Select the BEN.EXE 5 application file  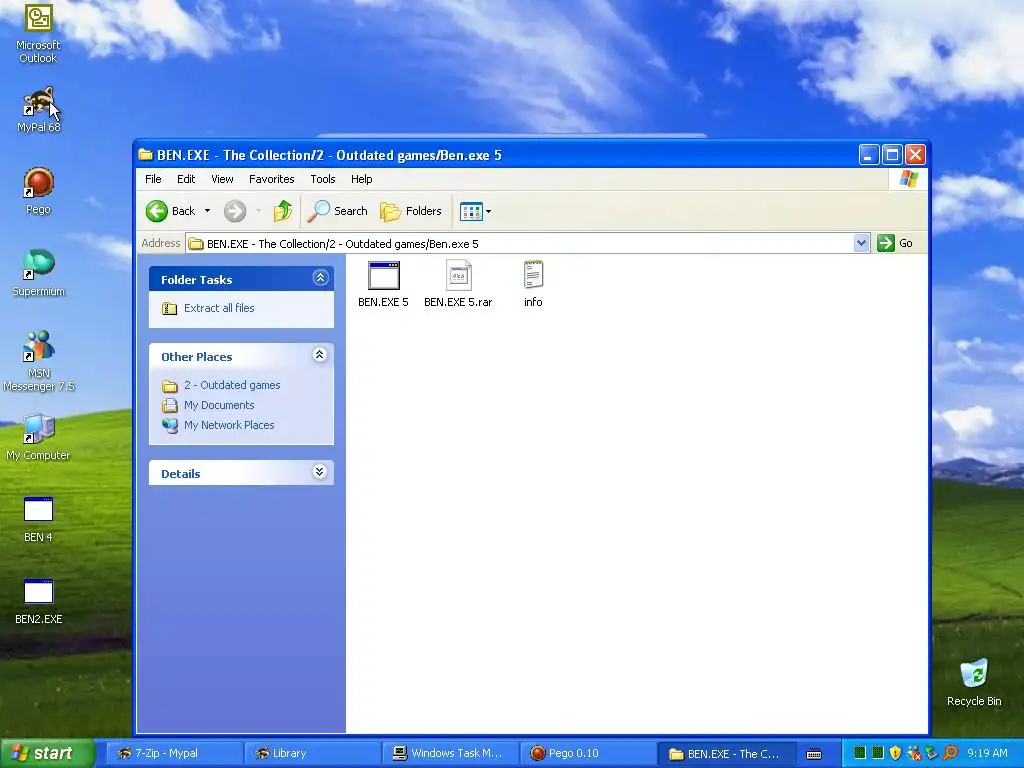pyautogui.click(x=383, y=284)
